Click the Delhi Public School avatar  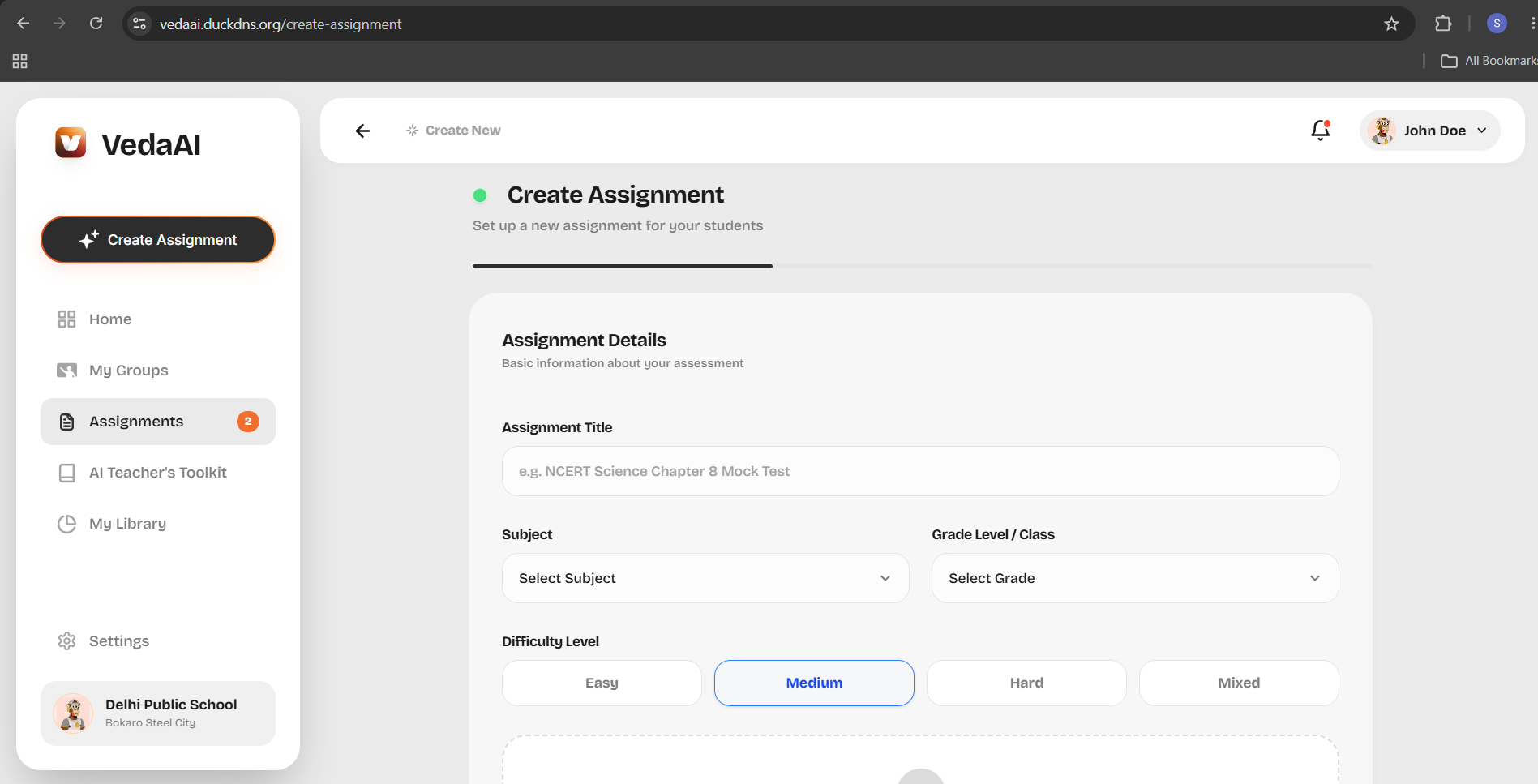(x=73, y=713)
